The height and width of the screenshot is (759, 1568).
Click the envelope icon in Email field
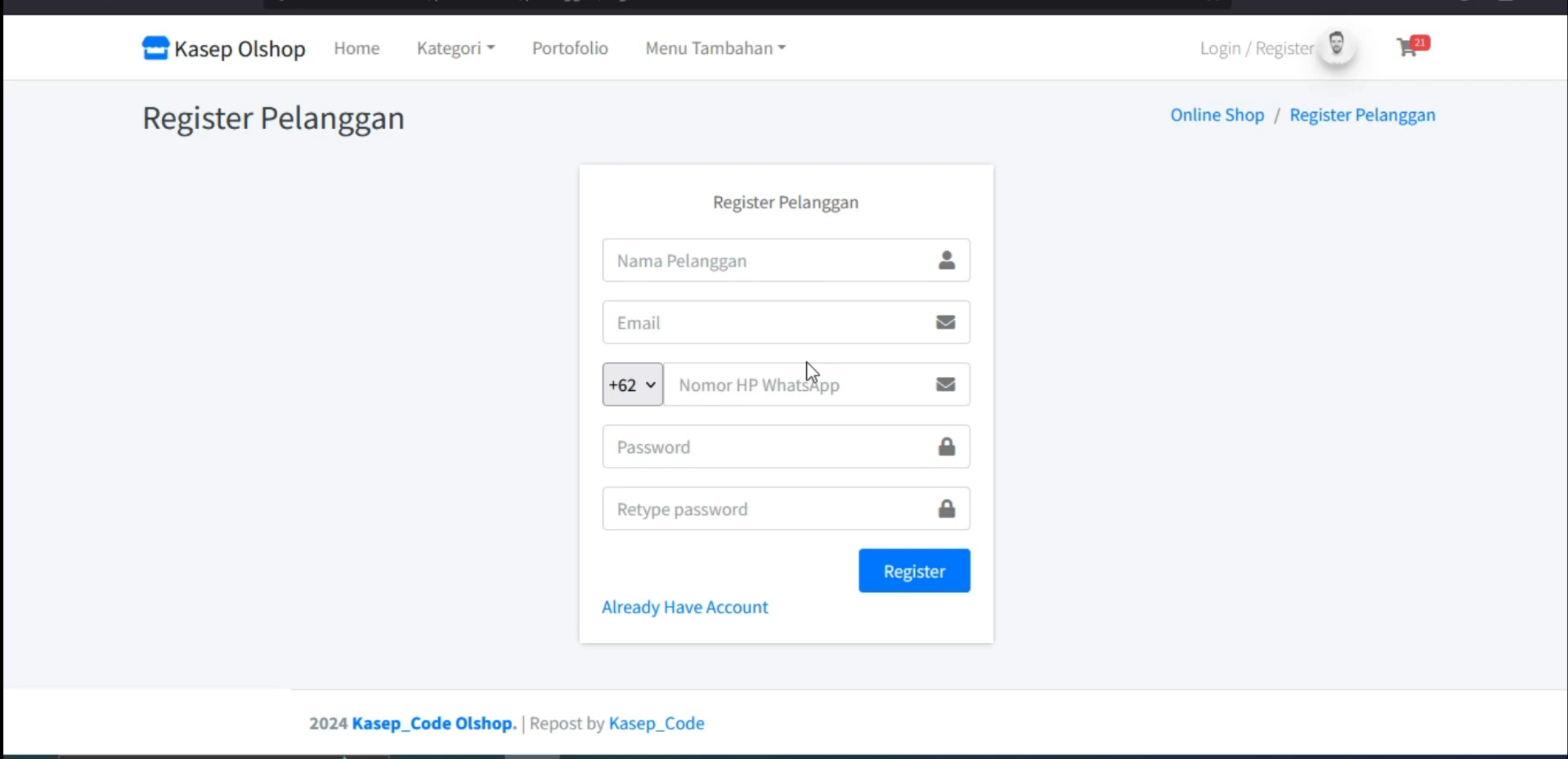coord(945,322)
